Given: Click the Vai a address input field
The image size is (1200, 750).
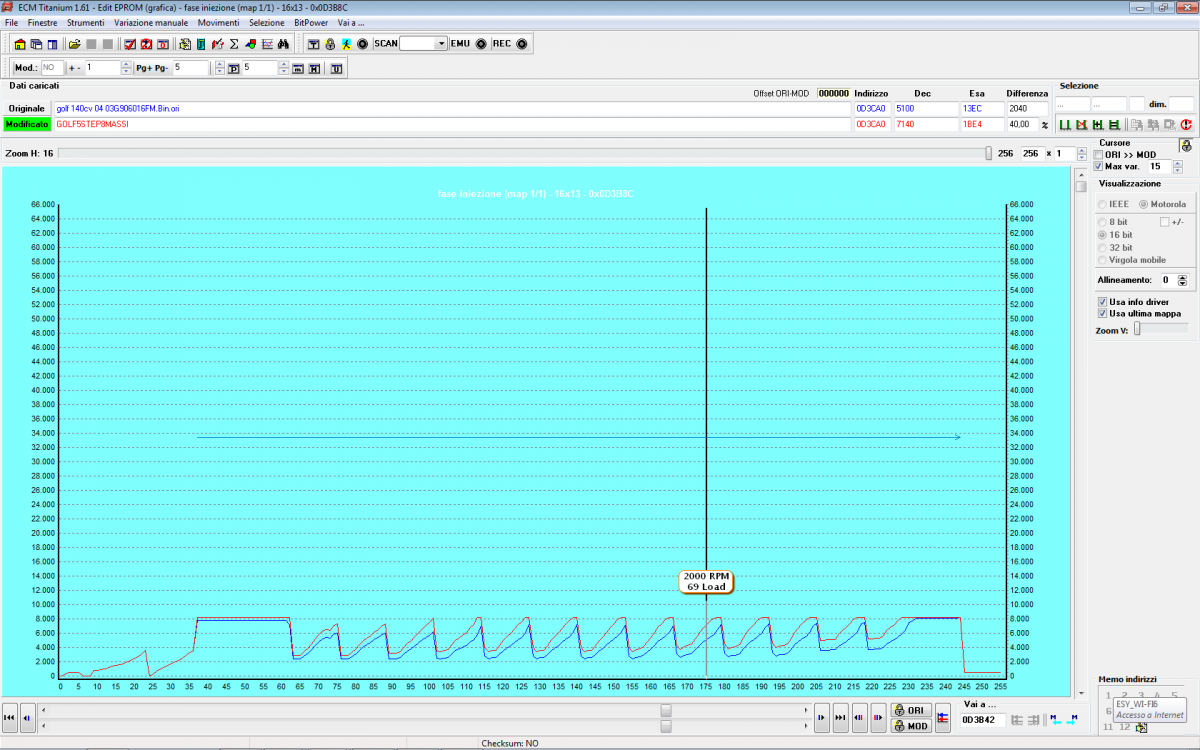Looking at the screenshot, I should [x=983, y=719].
